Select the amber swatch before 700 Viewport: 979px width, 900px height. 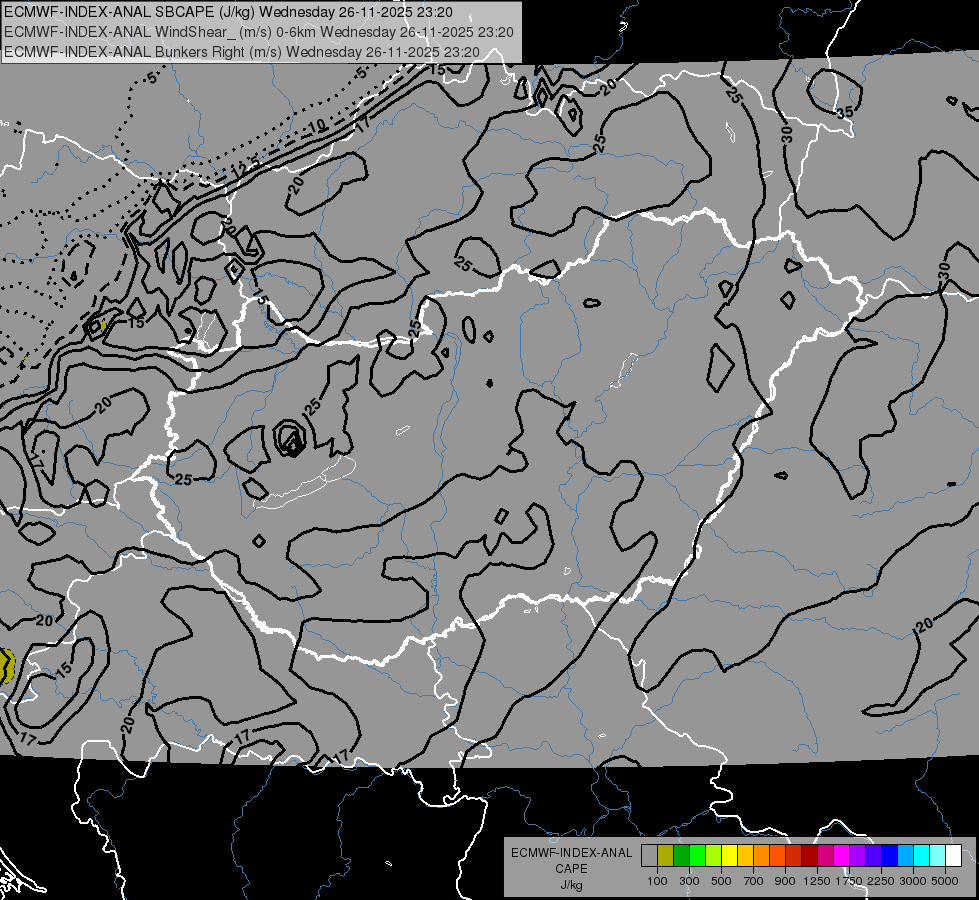point(745,855)
